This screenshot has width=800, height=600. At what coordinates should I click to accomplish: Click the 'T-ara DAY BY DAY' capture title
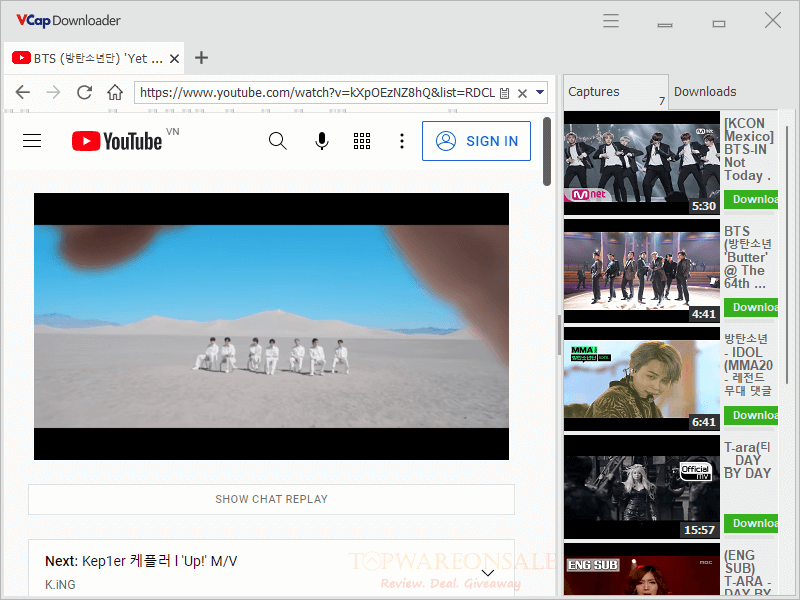tap(747, 460)
